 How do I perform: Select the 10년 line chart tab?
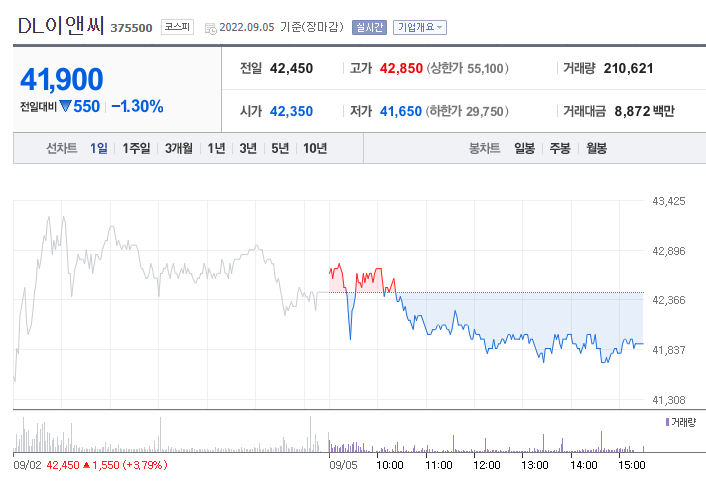pyautogui.click(x=315, y=148)
